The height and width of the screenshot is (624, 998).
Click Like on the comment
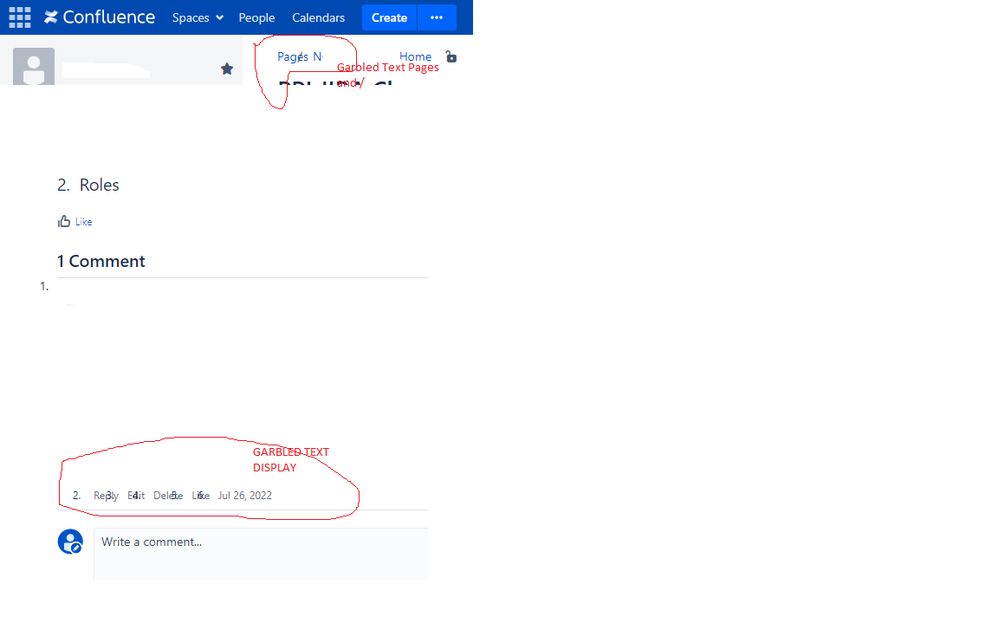(x=200, y=495)
